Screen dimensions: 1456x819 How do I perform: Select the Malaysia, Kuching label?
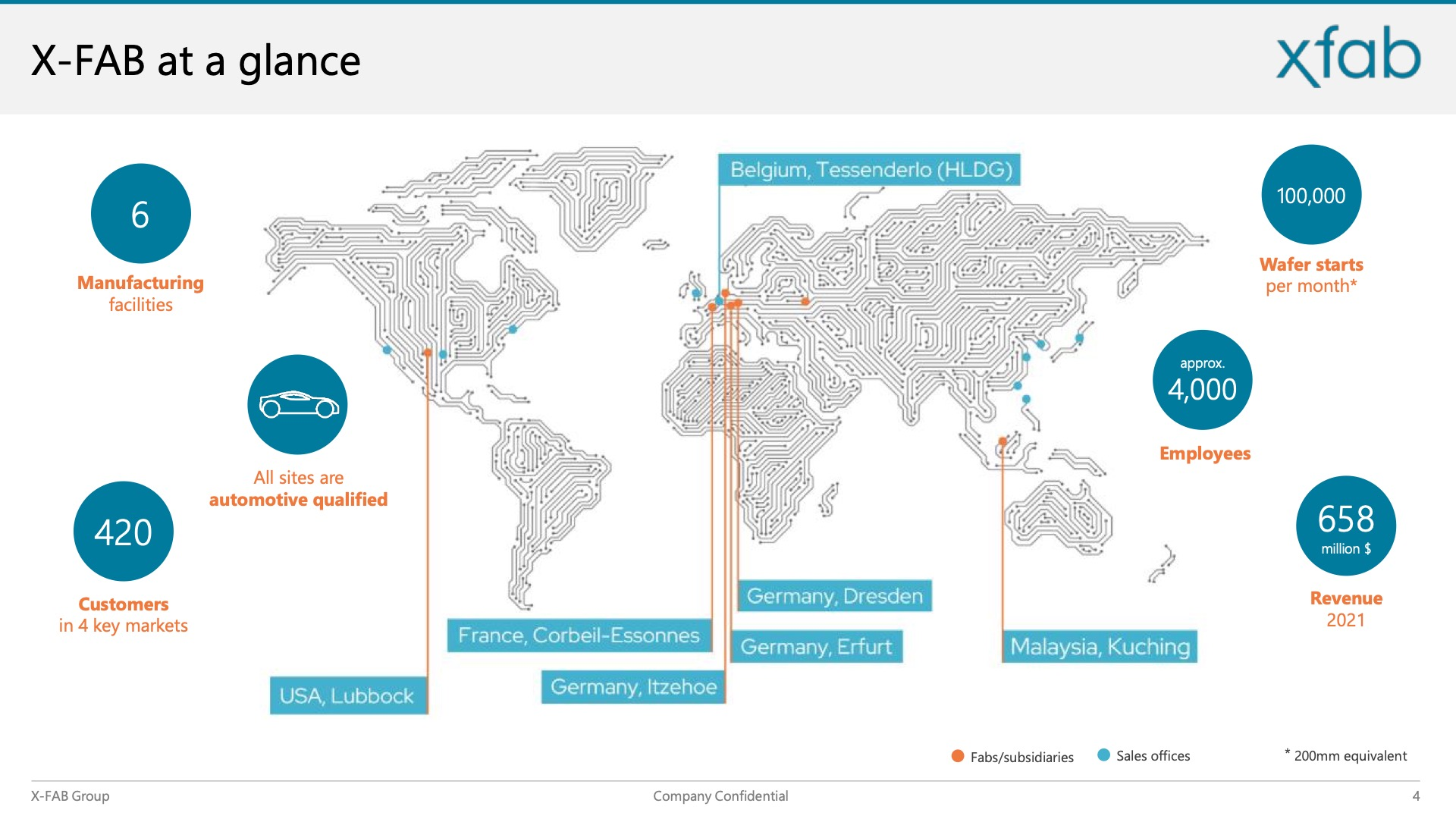[x=1100, y=647]
